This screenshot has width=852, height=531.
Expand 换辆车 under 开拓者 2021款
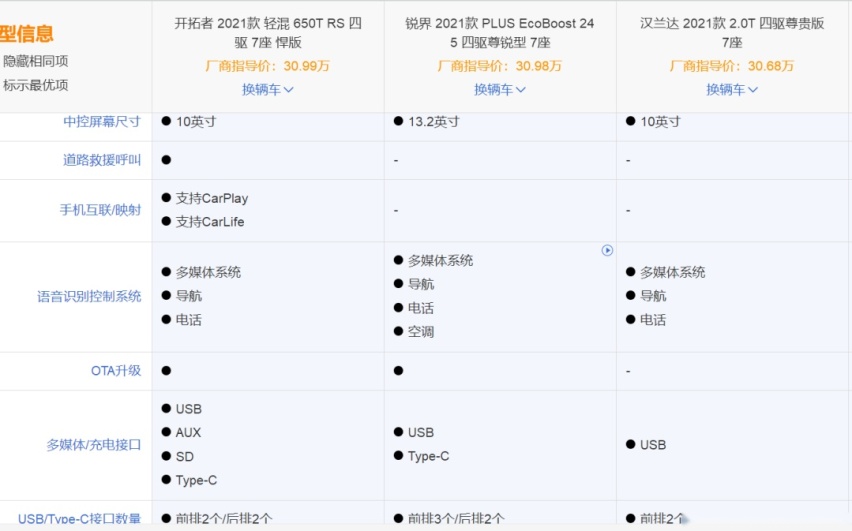point(267,90)
